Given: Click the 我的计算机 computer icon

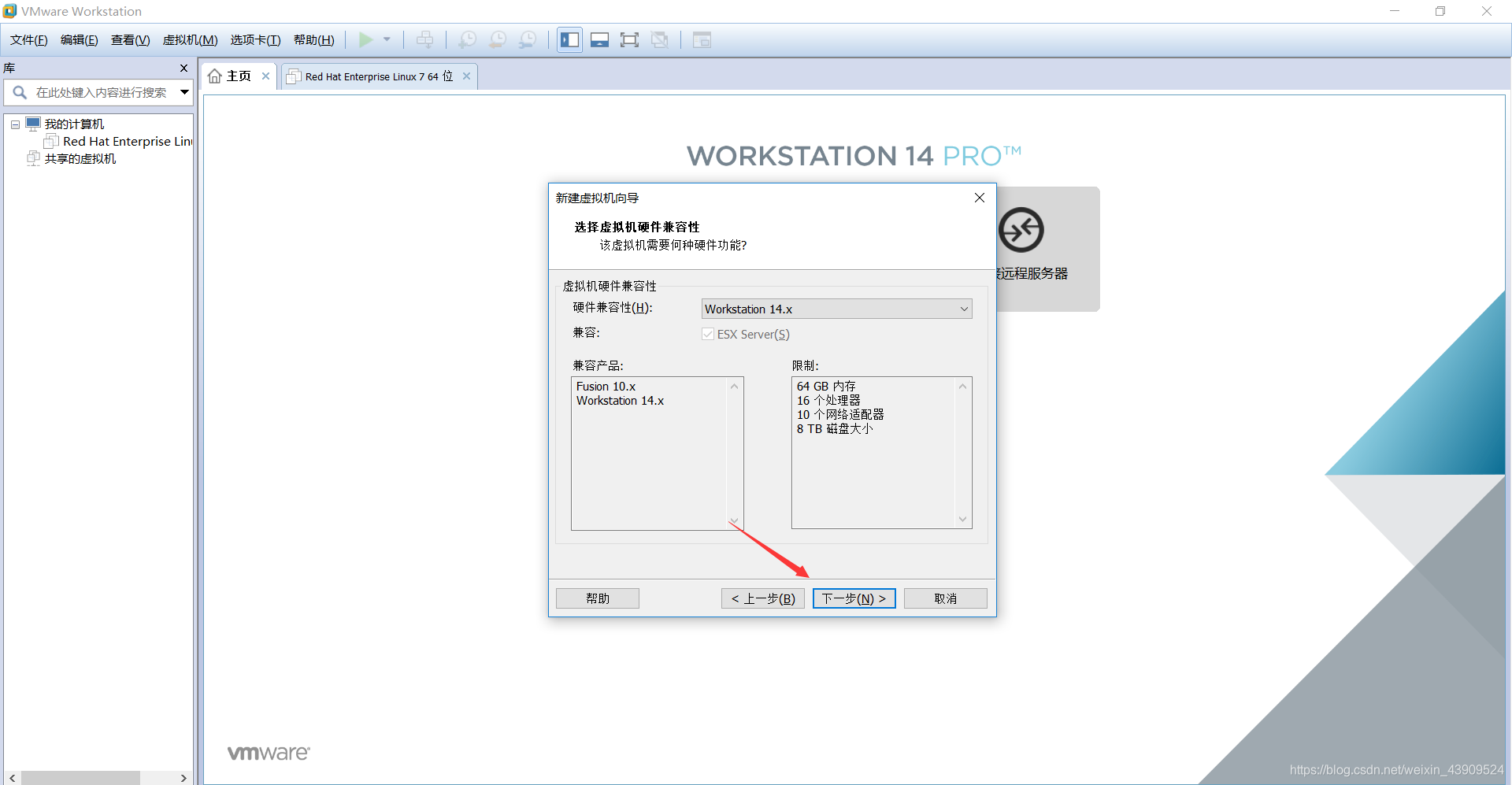Looking at the screenshot, I should click(33, 124).
